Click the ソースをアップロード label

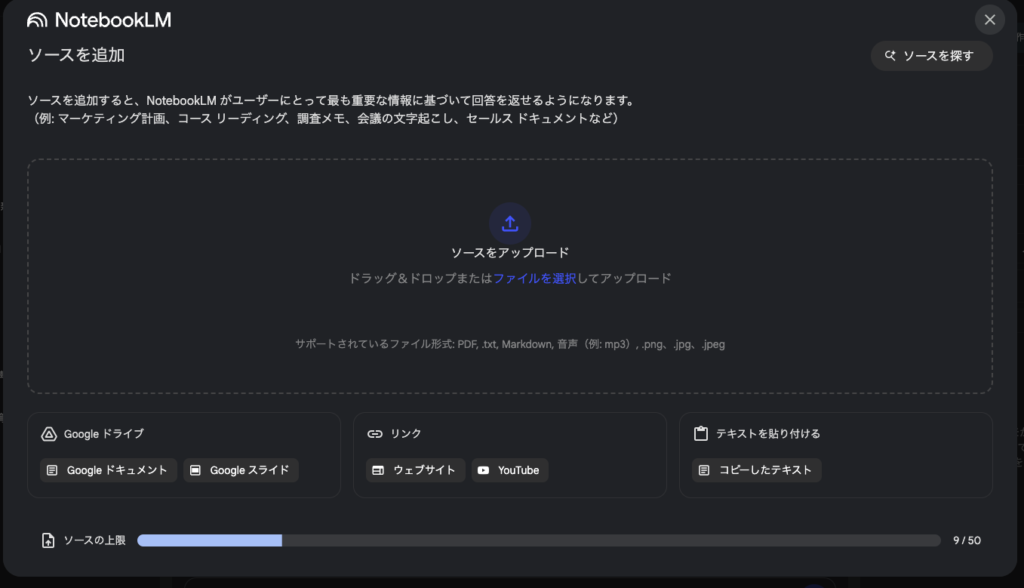pyautogui.click(x=510, y=253)
